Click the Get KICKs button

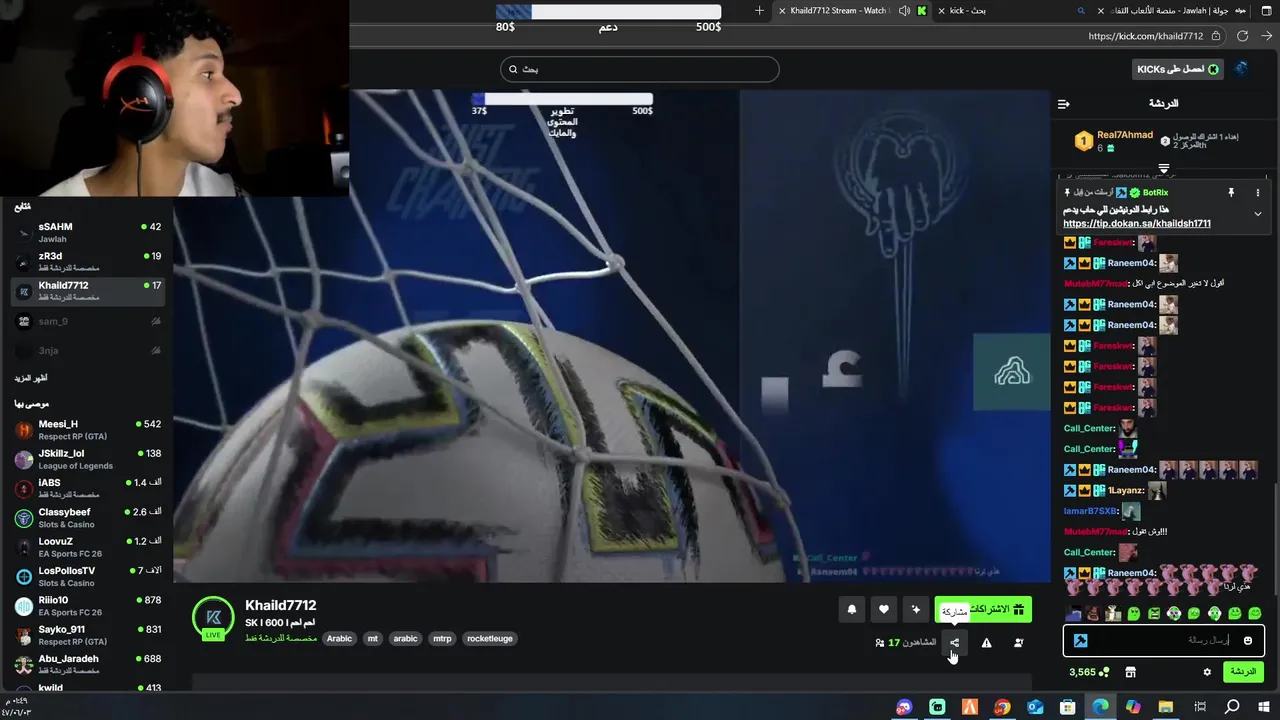tap(1177, 69)
